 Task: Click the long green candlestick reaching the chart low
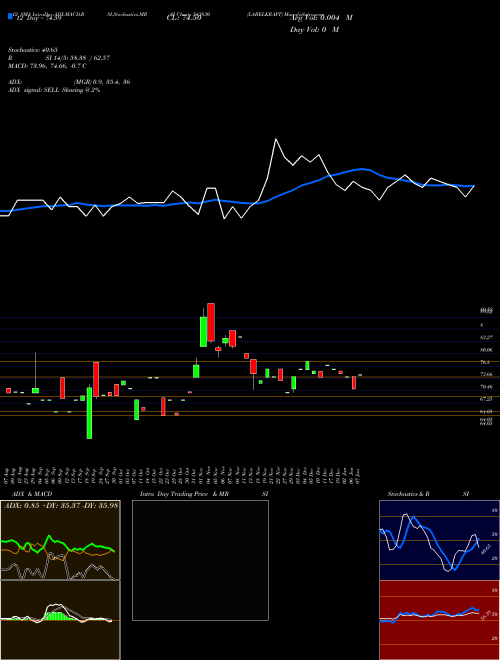[x=89, y=413]
